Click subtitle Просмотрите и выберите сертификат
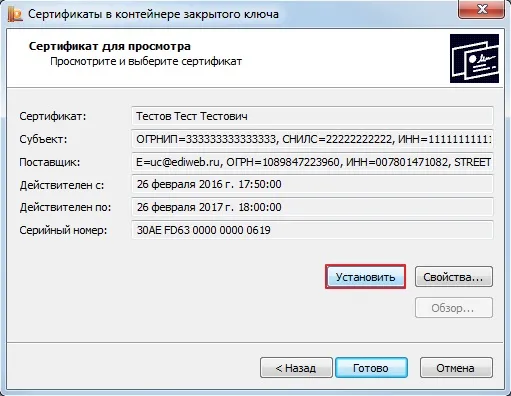Viewport: 511px width, 396px height. 146,62
